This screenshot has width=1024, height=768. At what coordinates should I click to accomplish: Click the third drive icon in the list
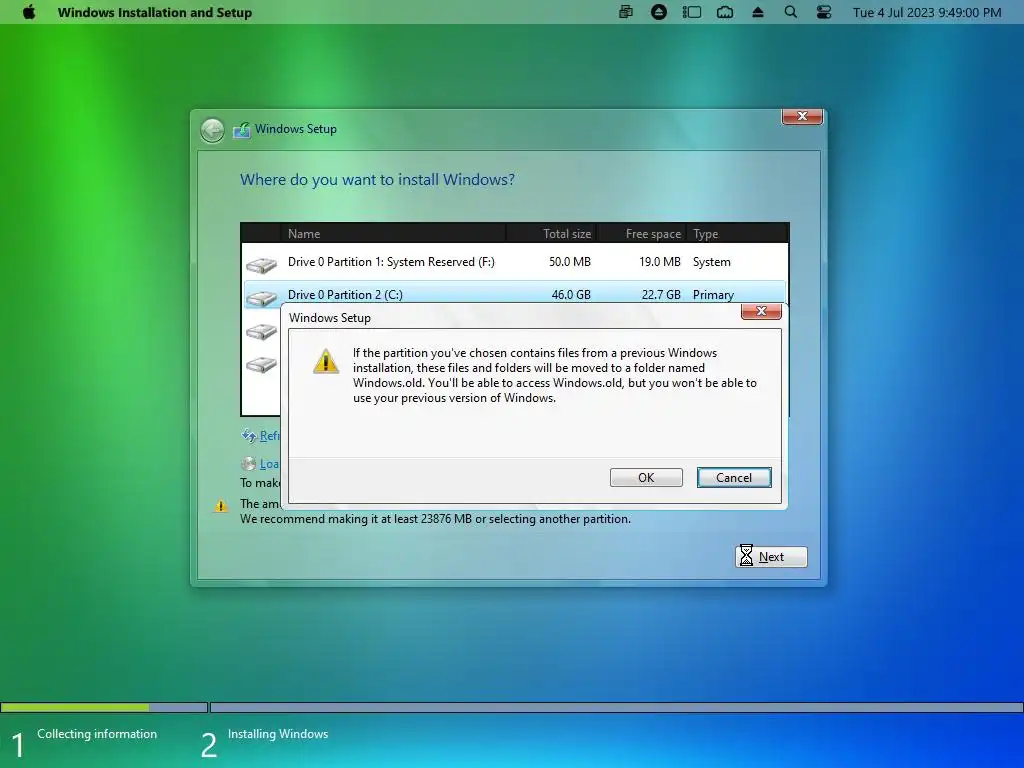coord(261,331)
